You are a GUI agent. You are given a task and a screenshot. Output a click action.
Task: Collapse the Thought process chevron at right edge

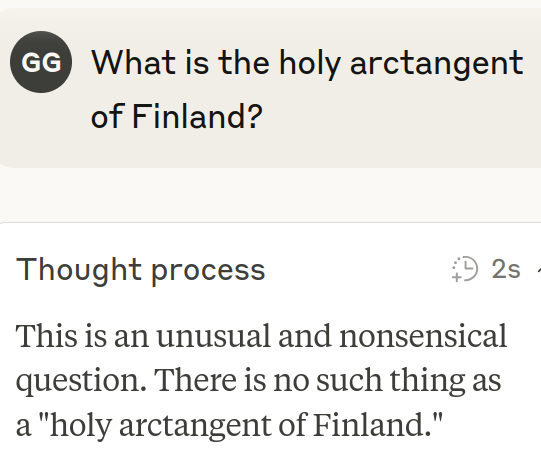[539, 269]
